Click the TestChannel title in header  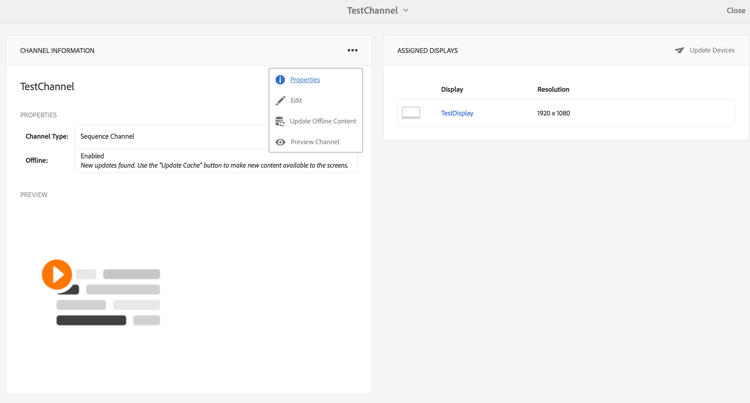click(x=372, y=10)
